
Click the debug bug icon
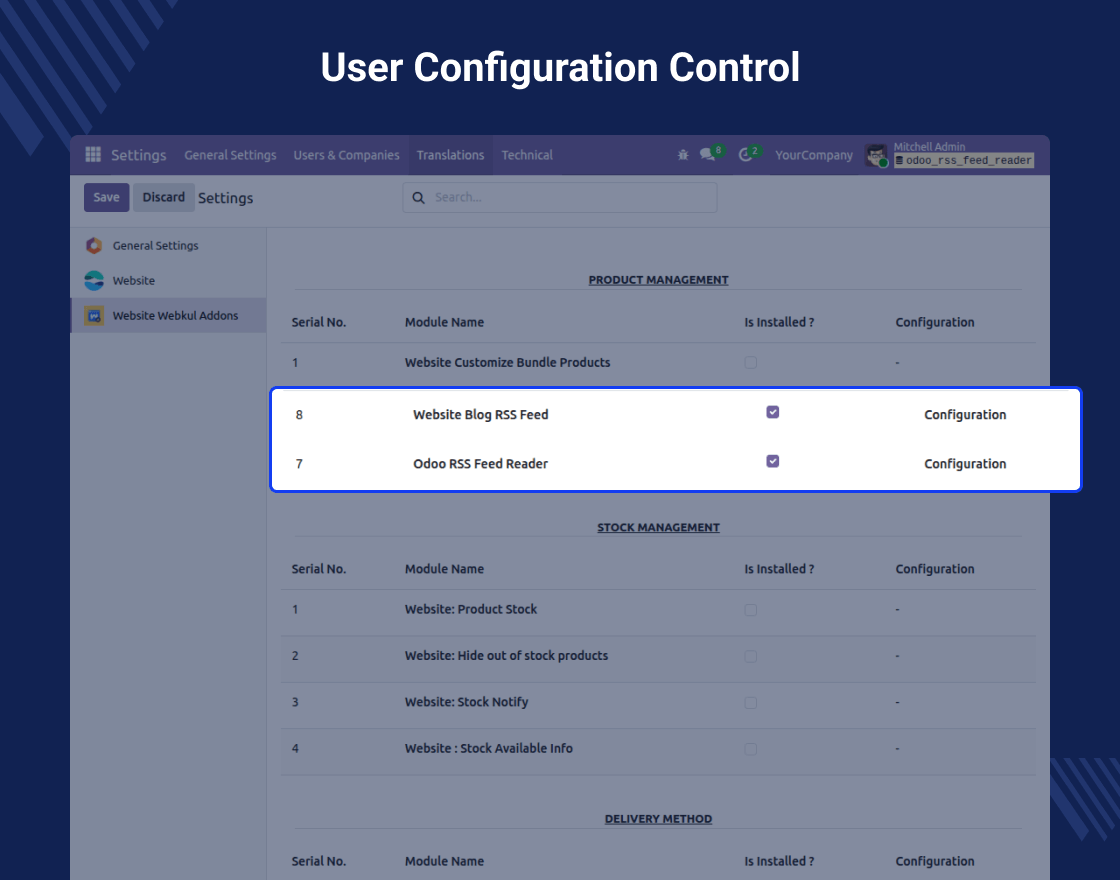[x=683, y=155]
